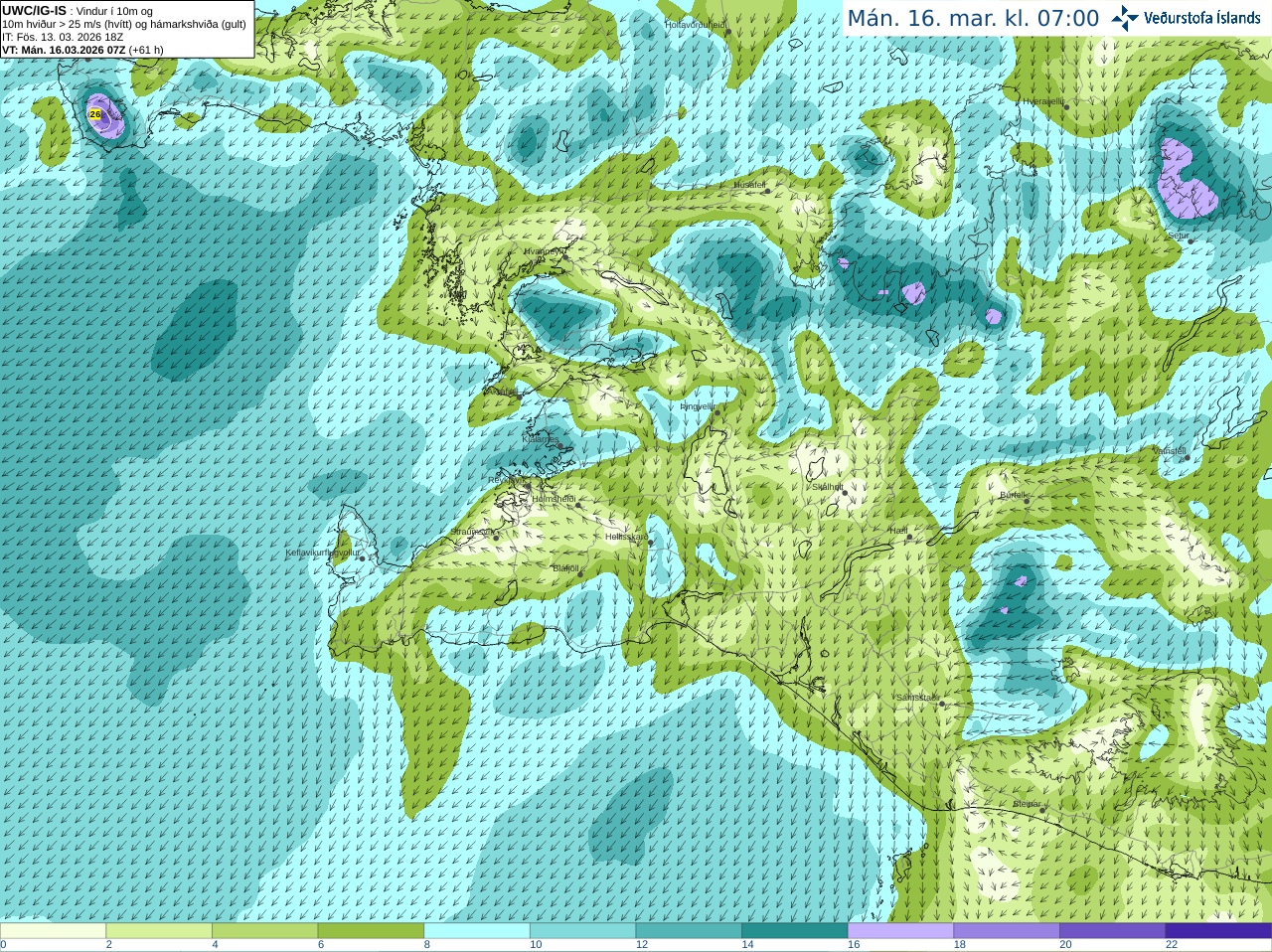Click the Keflavíkurflugvöllur station label
The width and height of the screenshot is (1272, 952).
point(323,553)
